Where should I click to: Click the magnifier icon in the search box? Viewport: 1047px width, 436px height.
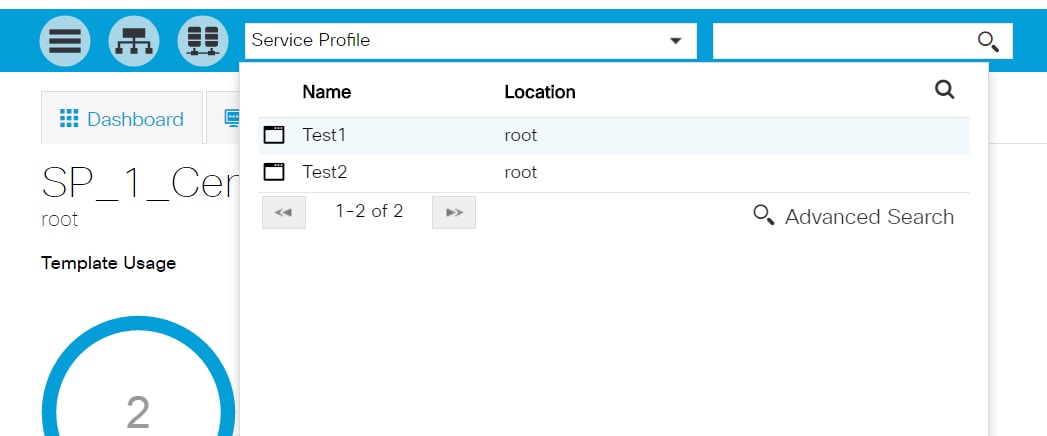point(988,41)
